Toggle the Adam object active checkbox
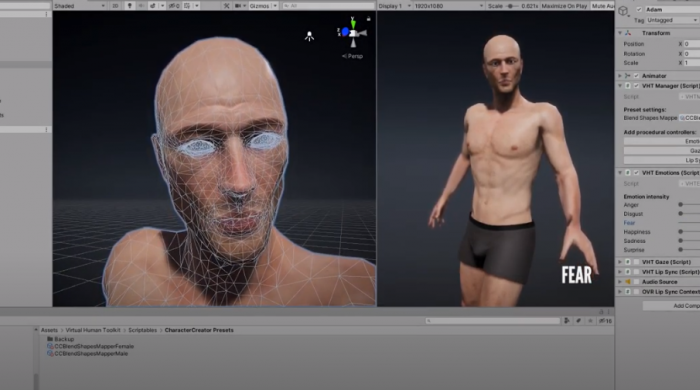The height and width of the screenshot is (390, 700). click(639, 9)
